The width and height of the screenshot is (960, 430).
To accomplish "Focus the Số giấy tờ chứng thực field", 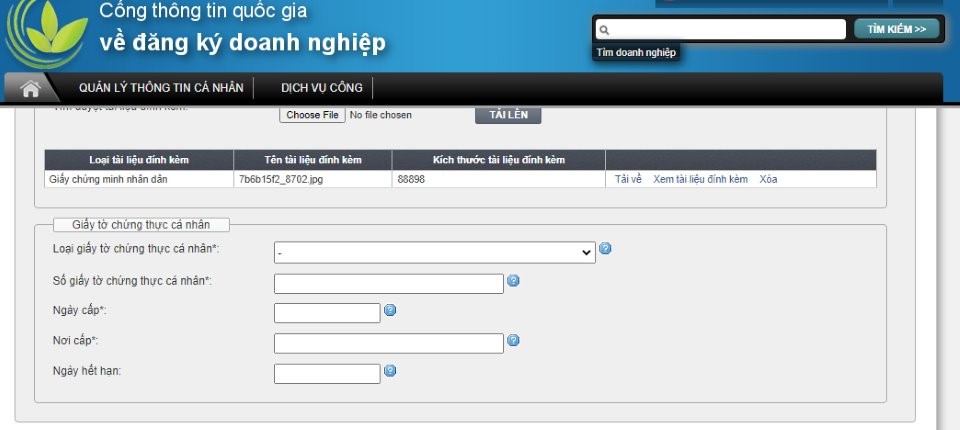I will (x=388, y=284).
